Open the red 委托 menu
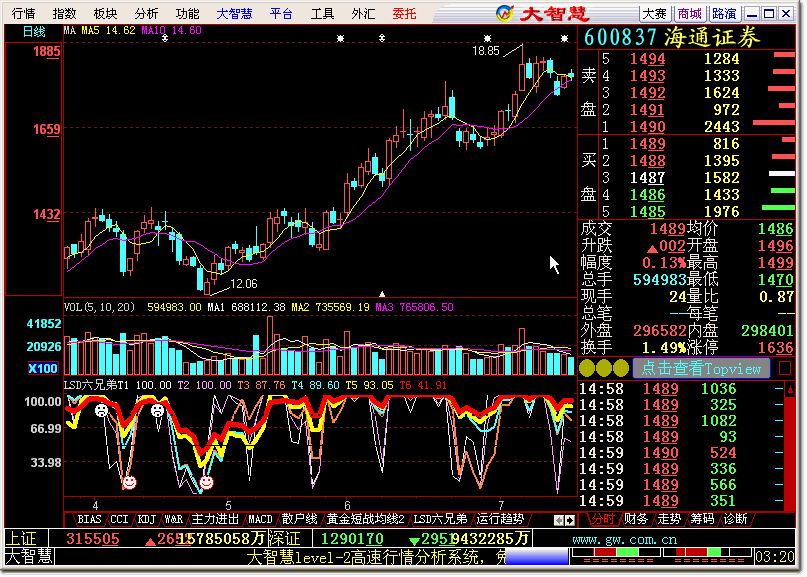 point(405,13)
